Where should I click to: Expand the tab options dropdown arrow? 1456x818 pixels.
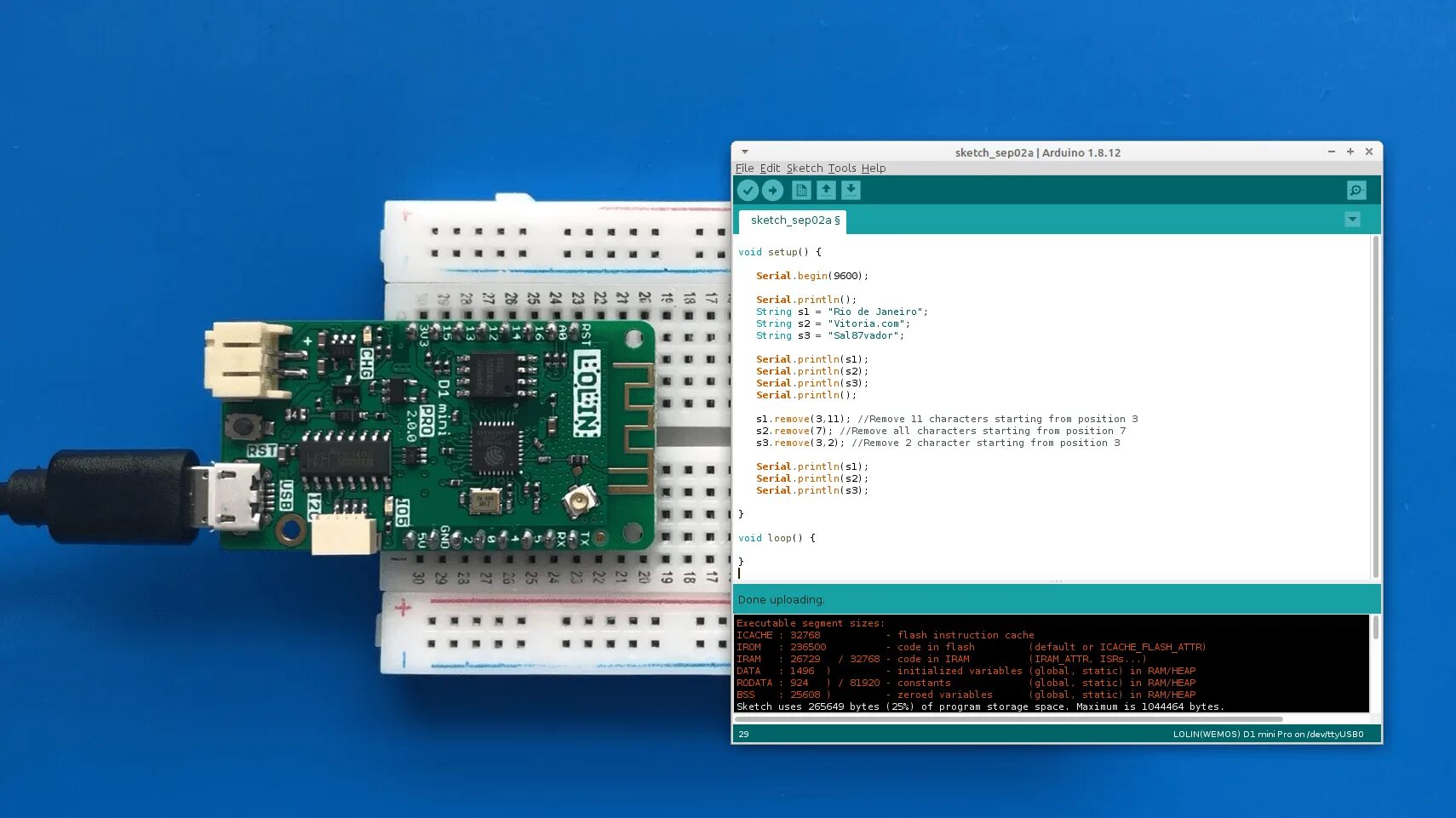click(x=1352, y=220)
